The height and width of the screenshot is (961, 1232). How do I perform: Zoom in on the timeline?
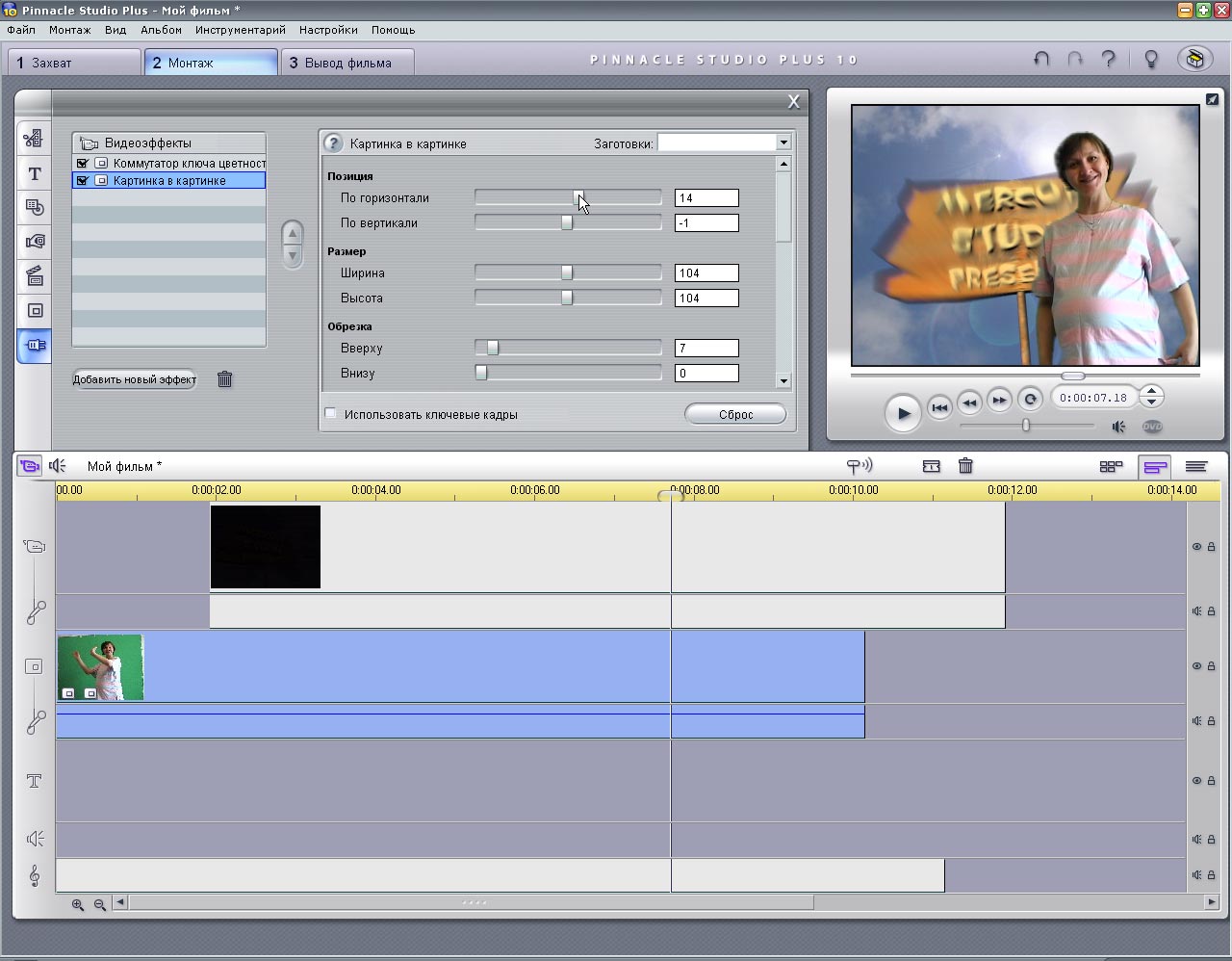(78, 904)
